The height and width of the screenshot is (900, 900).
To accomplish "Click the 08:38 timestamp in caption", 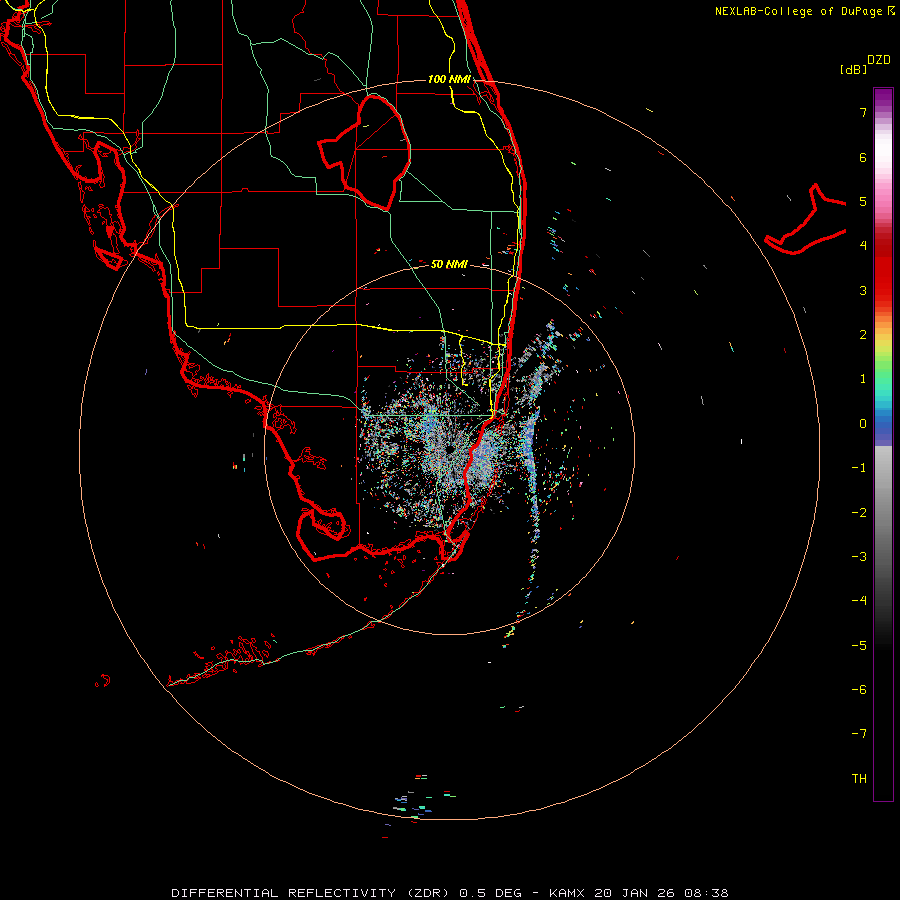I will (x=706, y=893).
